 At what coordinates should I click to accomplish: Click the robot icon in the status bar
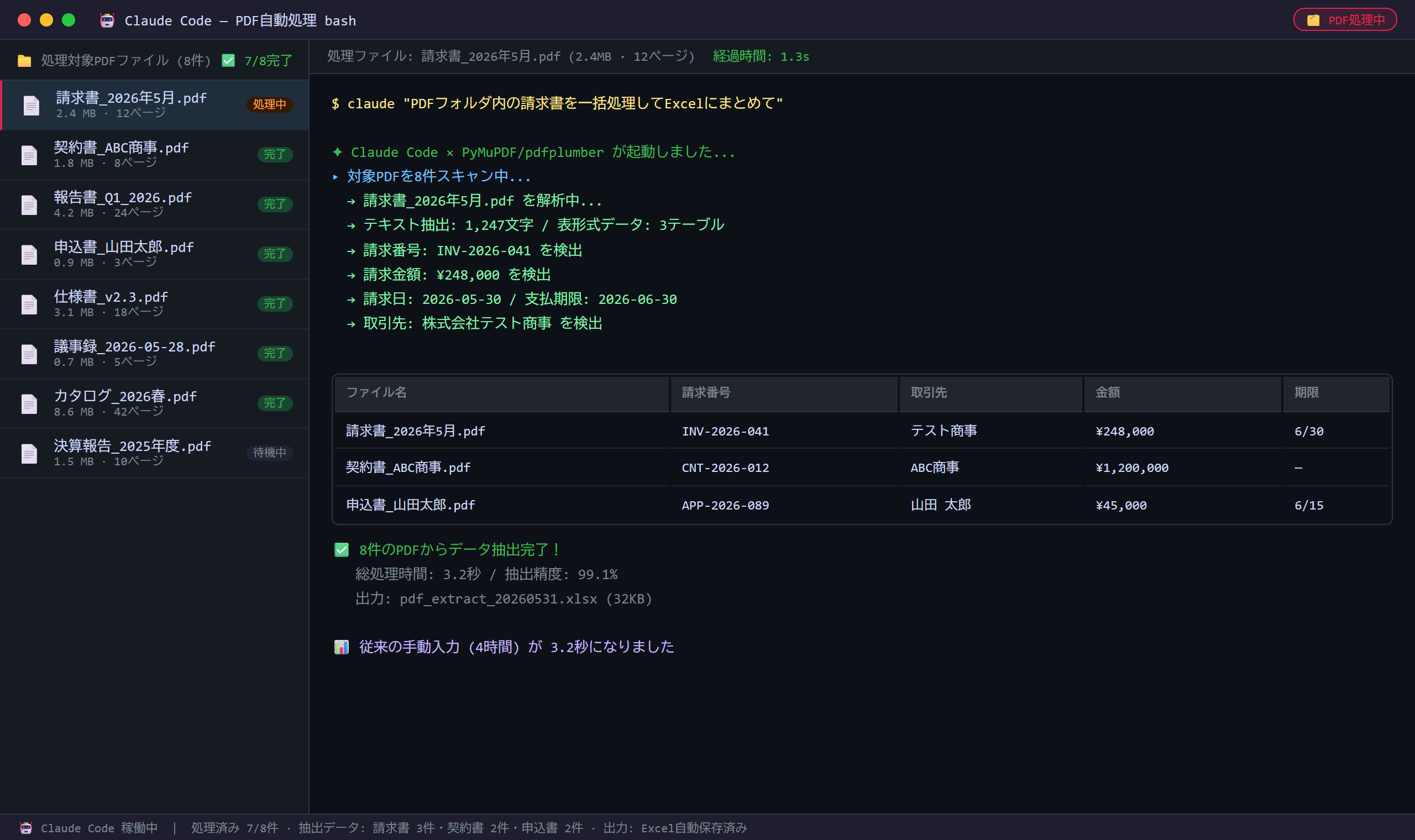(x=26, y=828)
